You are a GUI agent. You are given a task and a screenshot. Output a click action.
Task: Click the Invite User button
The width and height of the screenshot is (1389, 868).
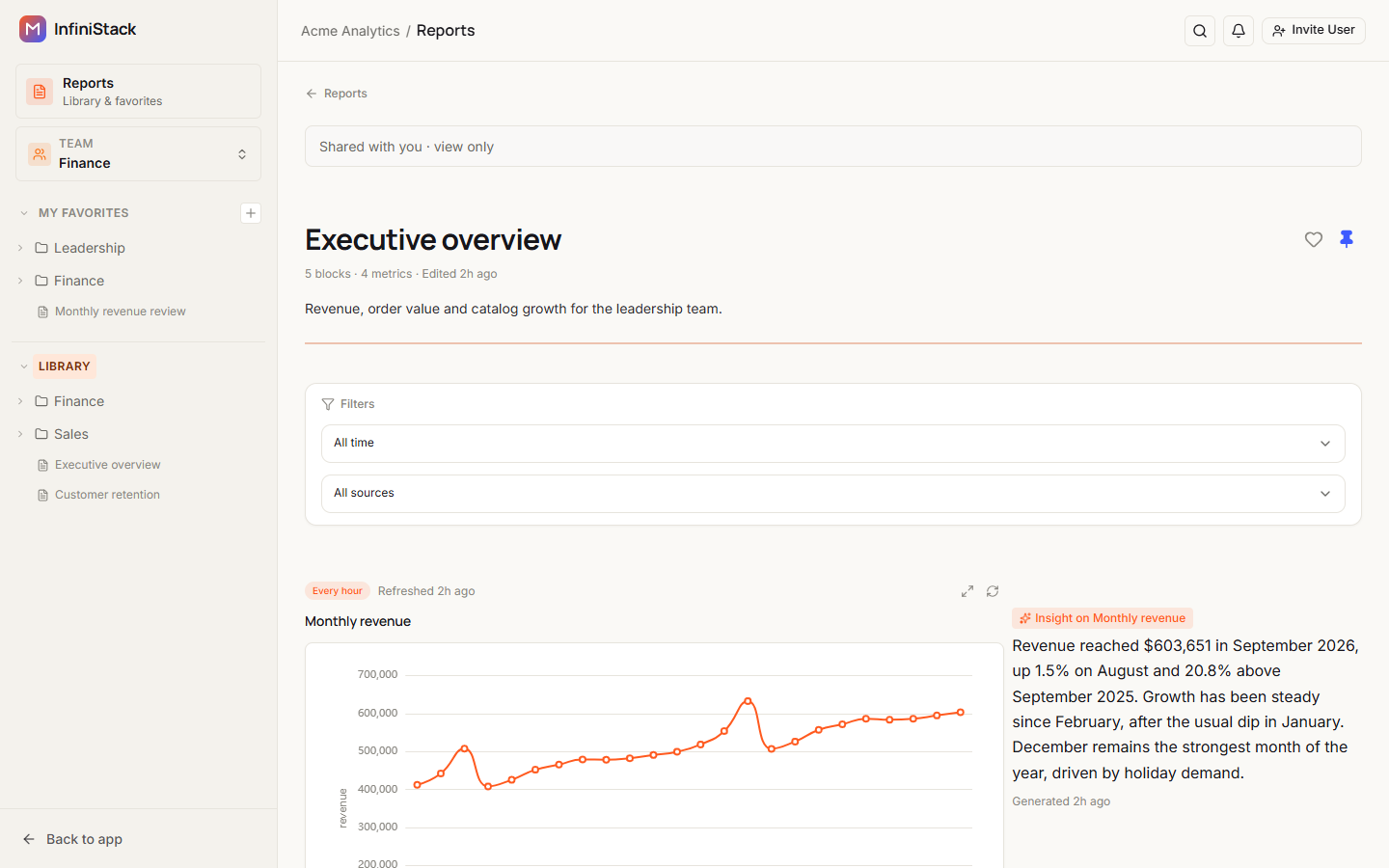pos(1314,31)
